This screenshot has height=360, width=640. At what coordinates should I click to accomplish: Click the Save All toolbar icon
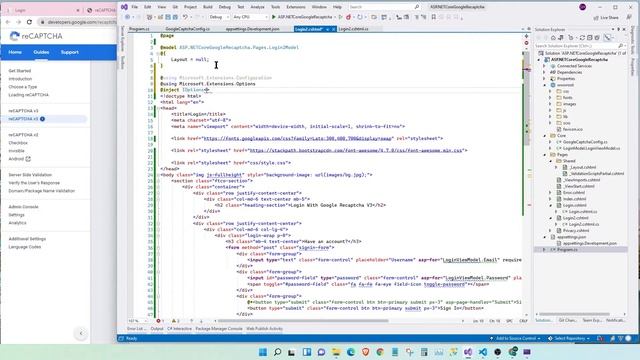tap(175, 17)
